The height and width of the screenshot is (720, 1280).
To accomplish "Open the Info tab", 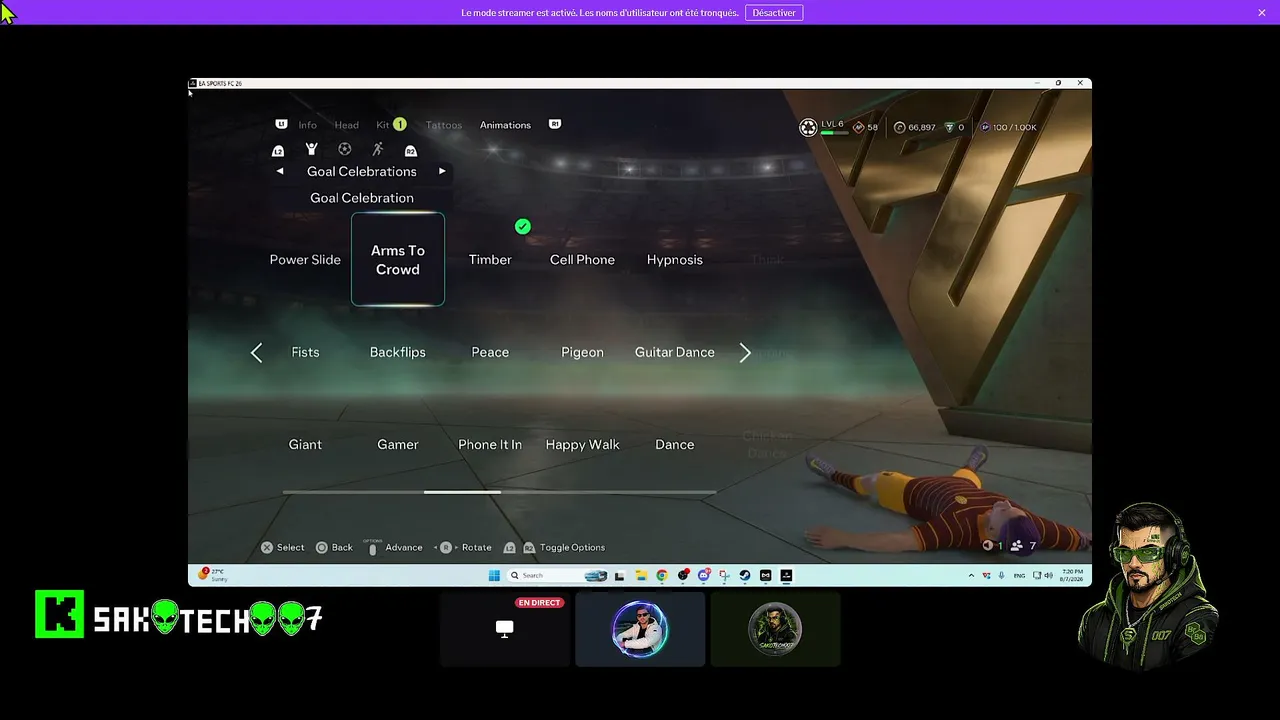I will (307, 125).
